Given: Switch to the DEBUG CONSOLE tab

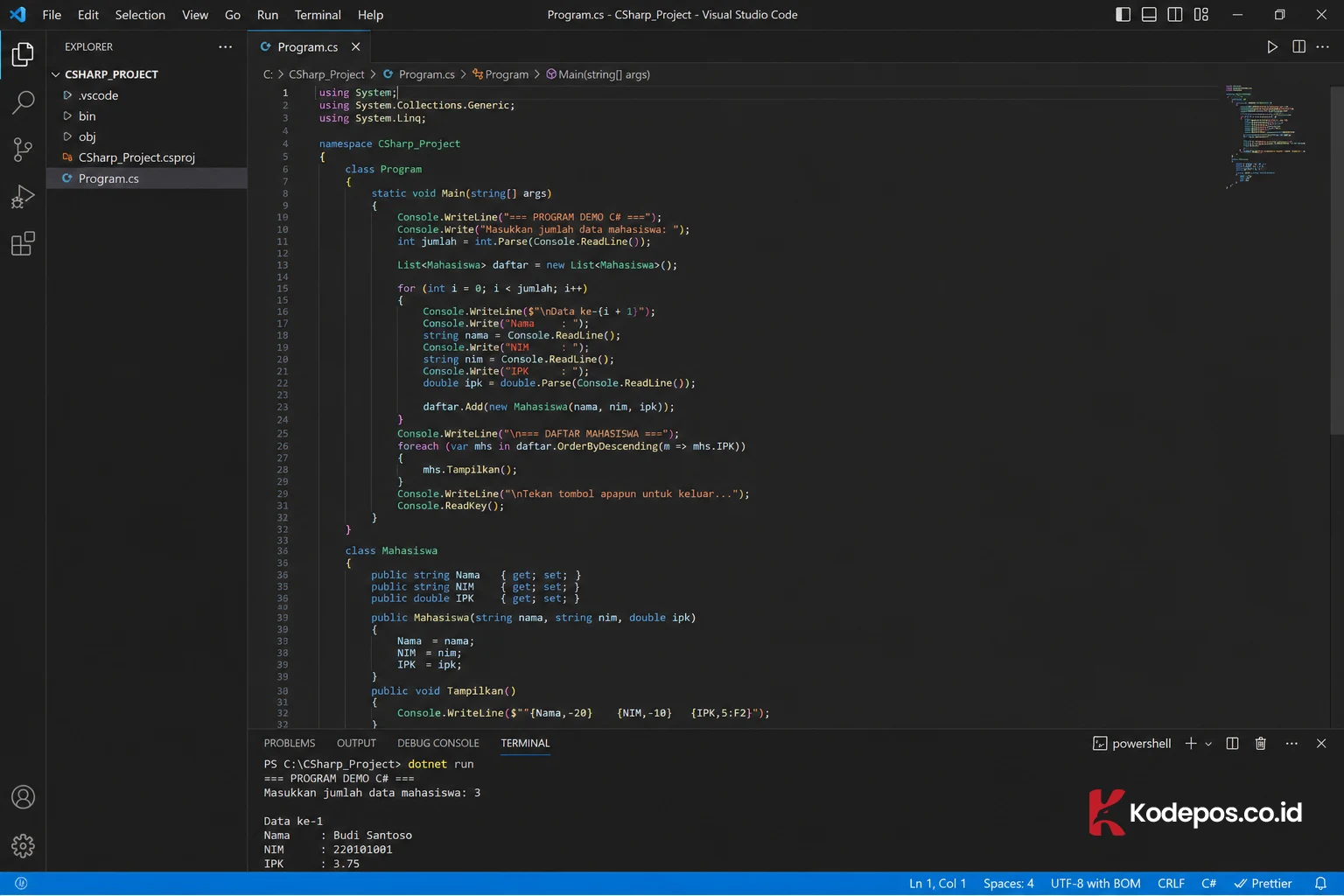Looking at the screenshot, I should coord(438,744).
